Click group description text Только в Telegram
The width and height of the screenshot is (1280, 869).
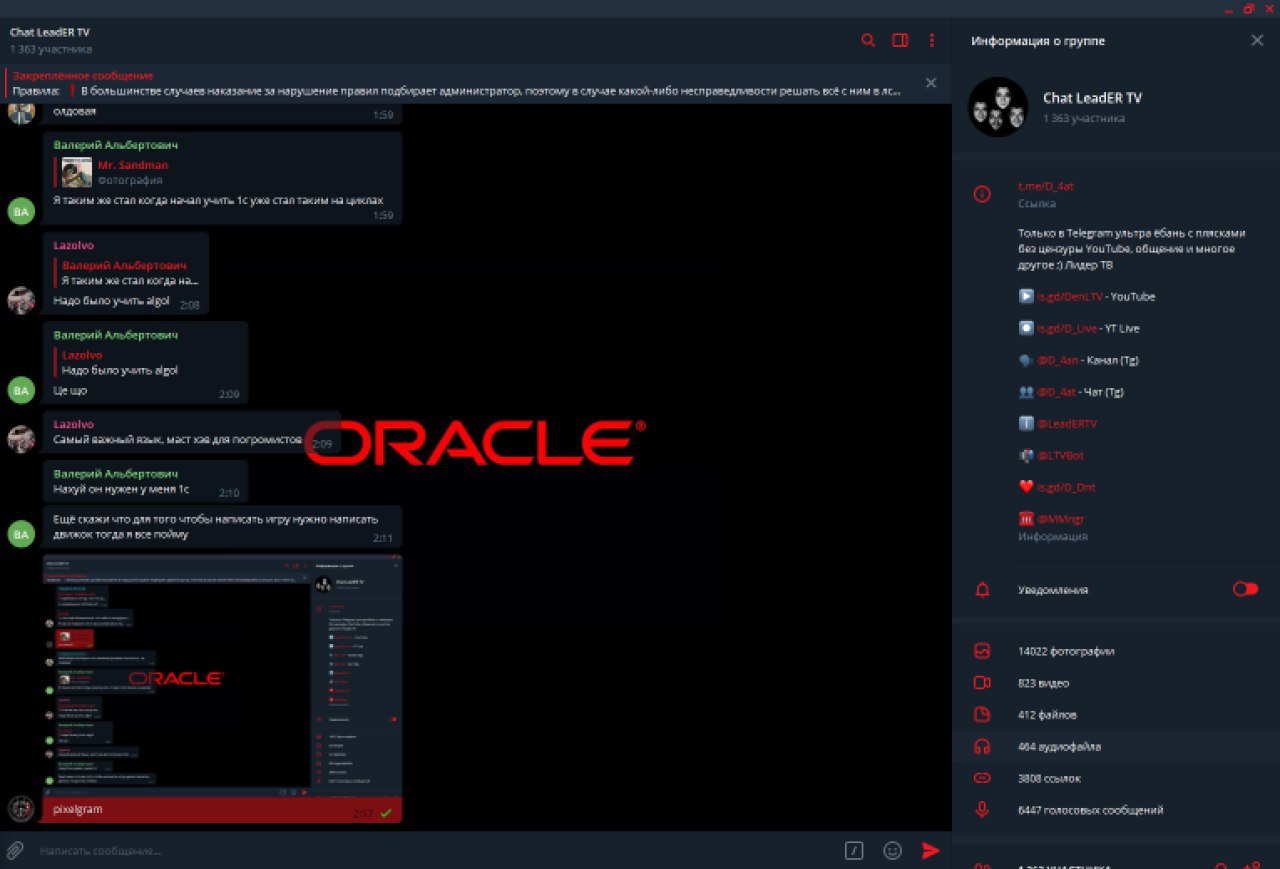(x=1132, y=249)
